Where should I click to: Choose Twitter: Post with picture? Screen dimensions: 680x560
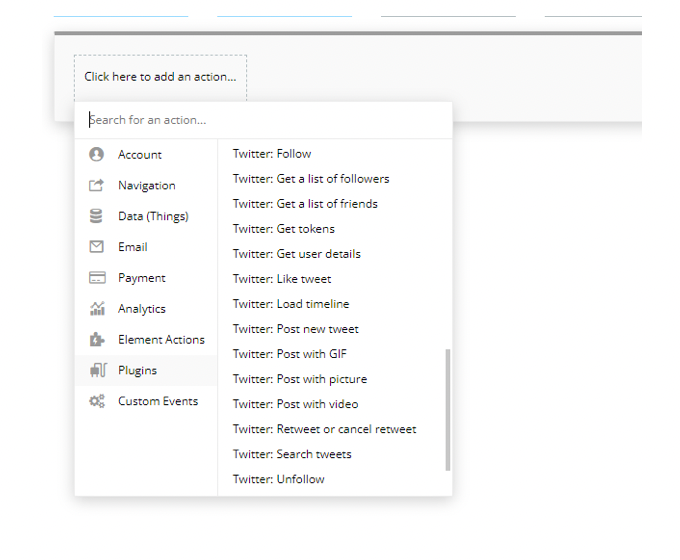click(x=300, y=379)
